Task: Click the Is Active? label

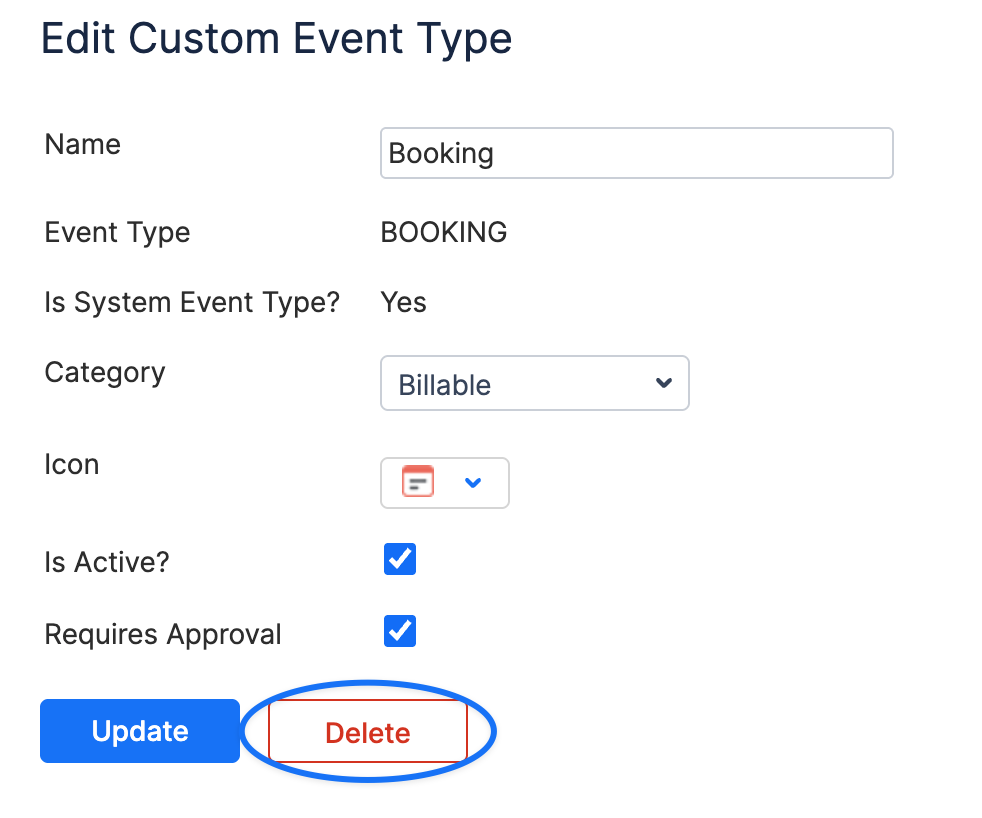Action: click(x=106, y=562)
